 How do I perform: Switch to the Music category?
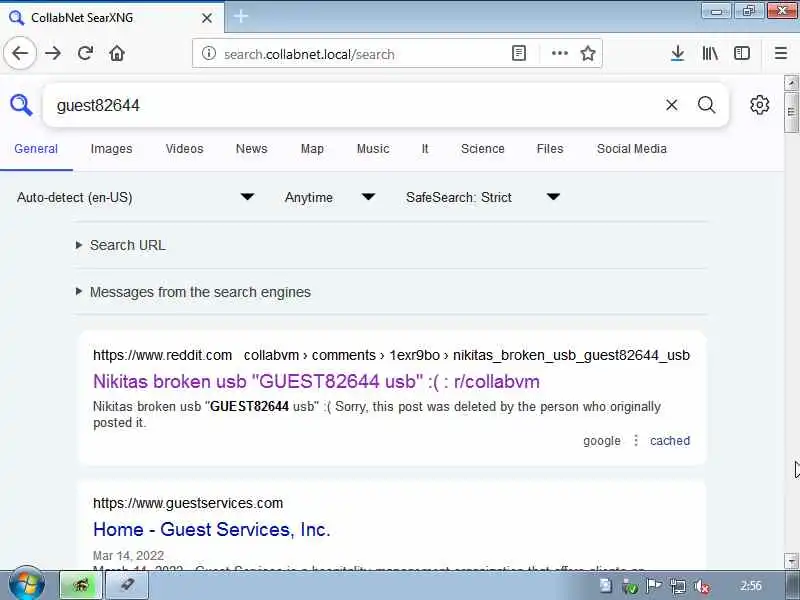click(373, 148)
